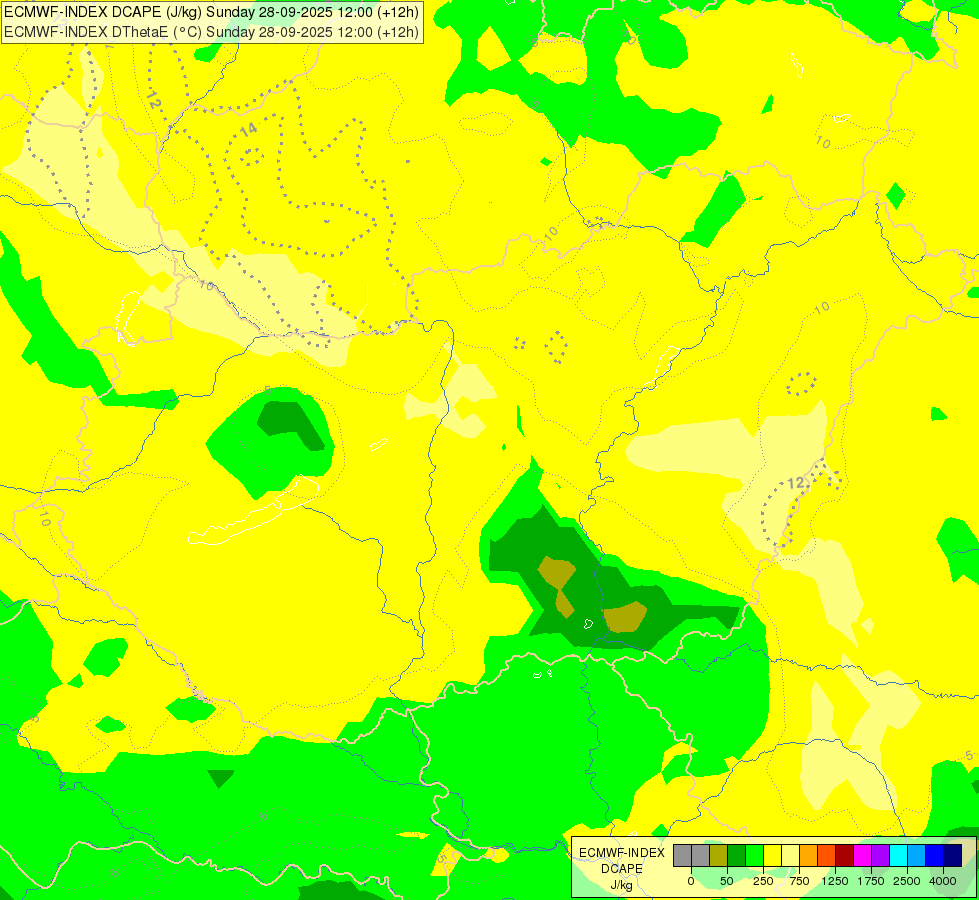Select the orange legend swatch

click(x=809, y=856)
